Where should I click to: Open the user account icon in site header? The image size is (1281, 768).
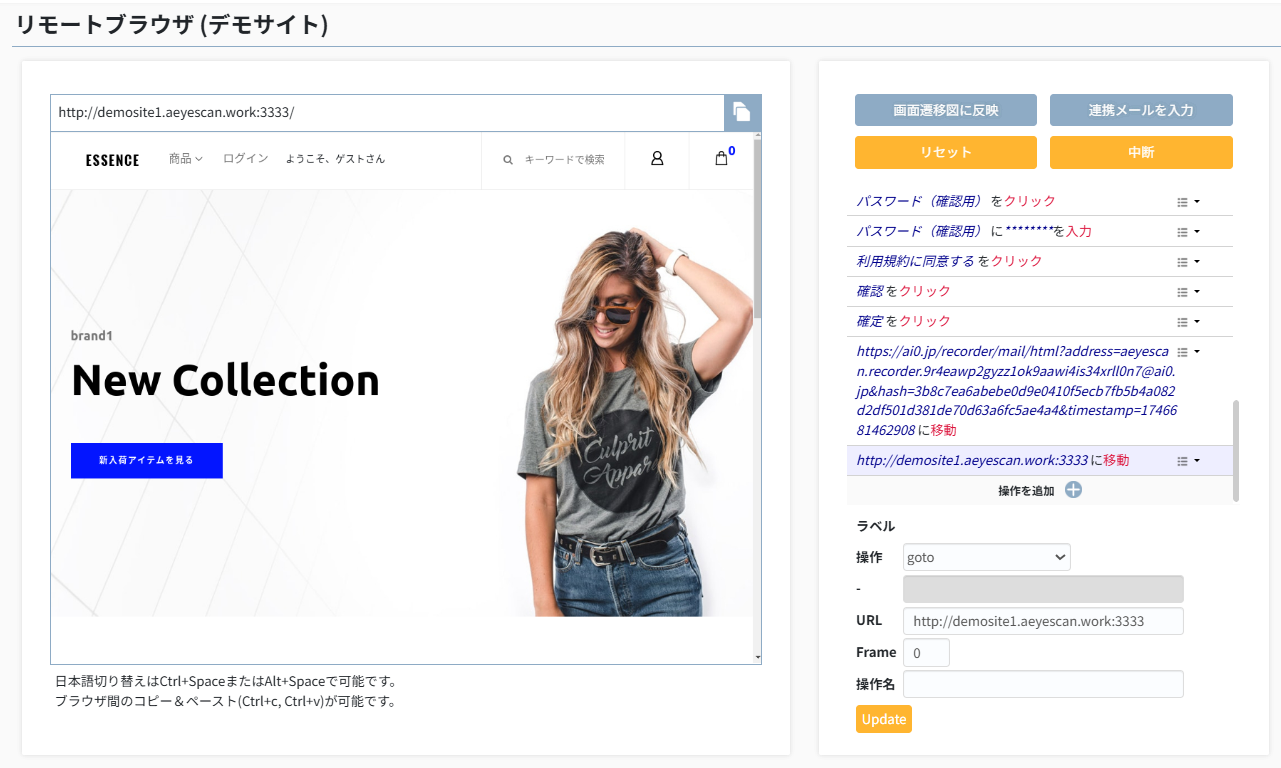pyautogui.click(x=657, y=158)
